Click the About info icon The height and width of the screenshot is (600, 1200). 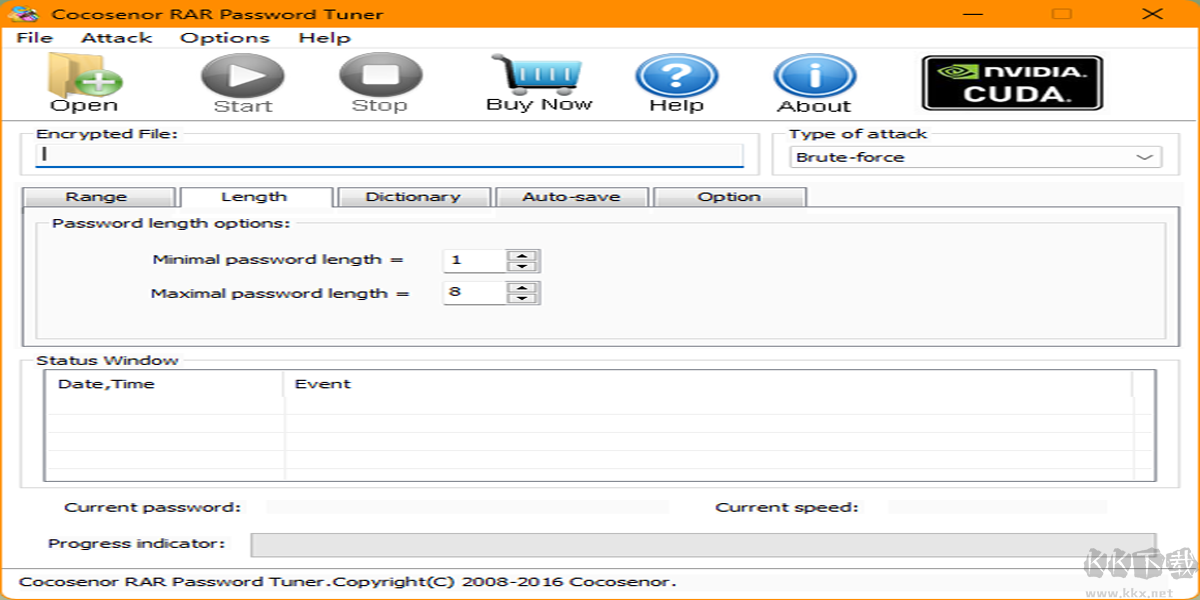pos(815,75)
